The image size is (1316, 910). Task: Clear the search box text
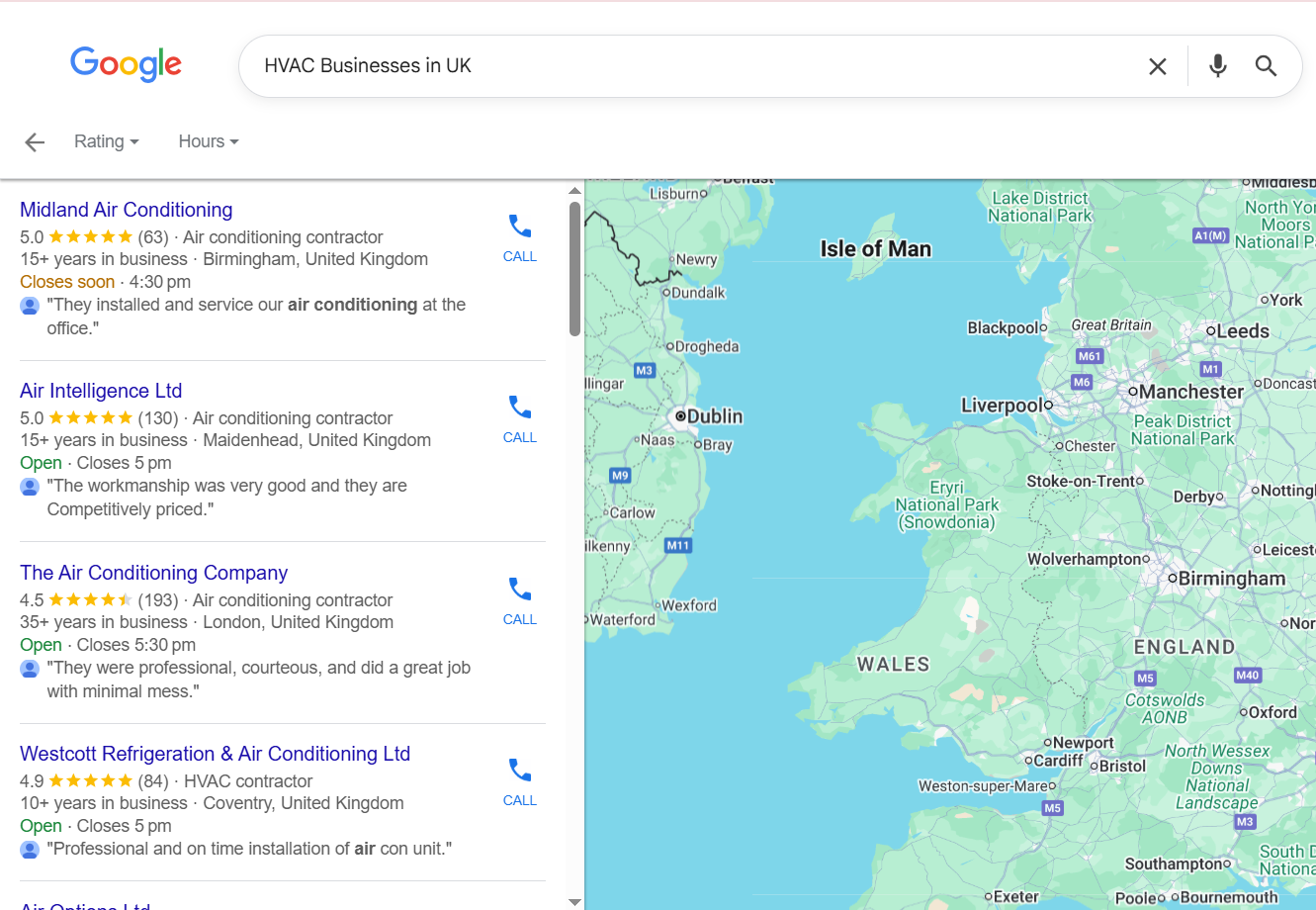1157,66
